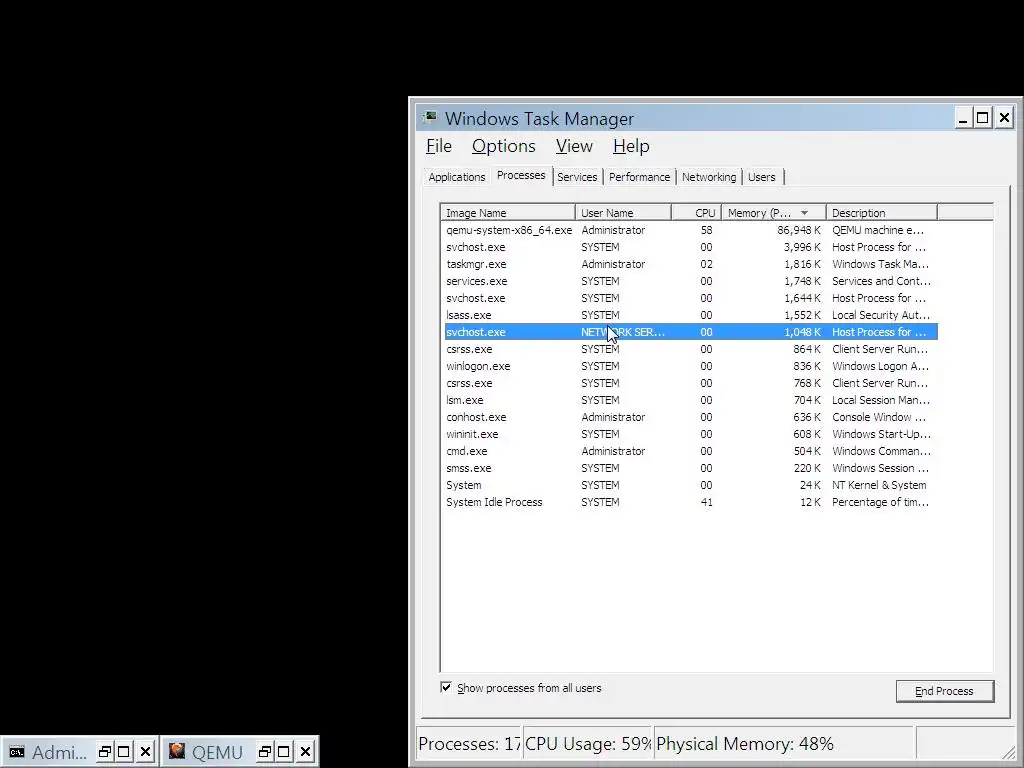The height and width of the screenshot is (768, 1024).
Task: Click the System process with 24 K memory
Action: [691, 485]
